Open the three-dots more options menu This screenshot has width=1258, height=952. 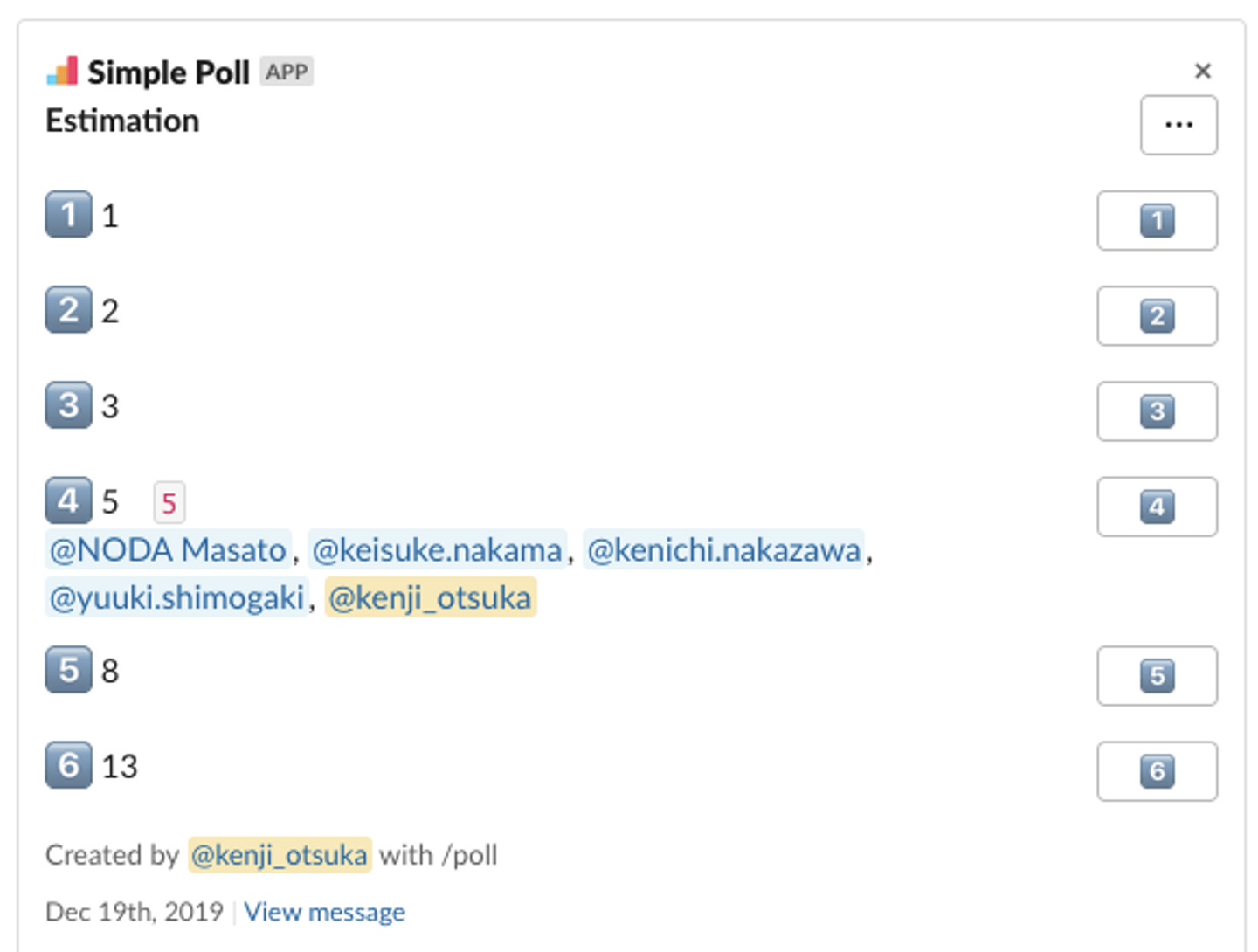(x=1179, y=125)
